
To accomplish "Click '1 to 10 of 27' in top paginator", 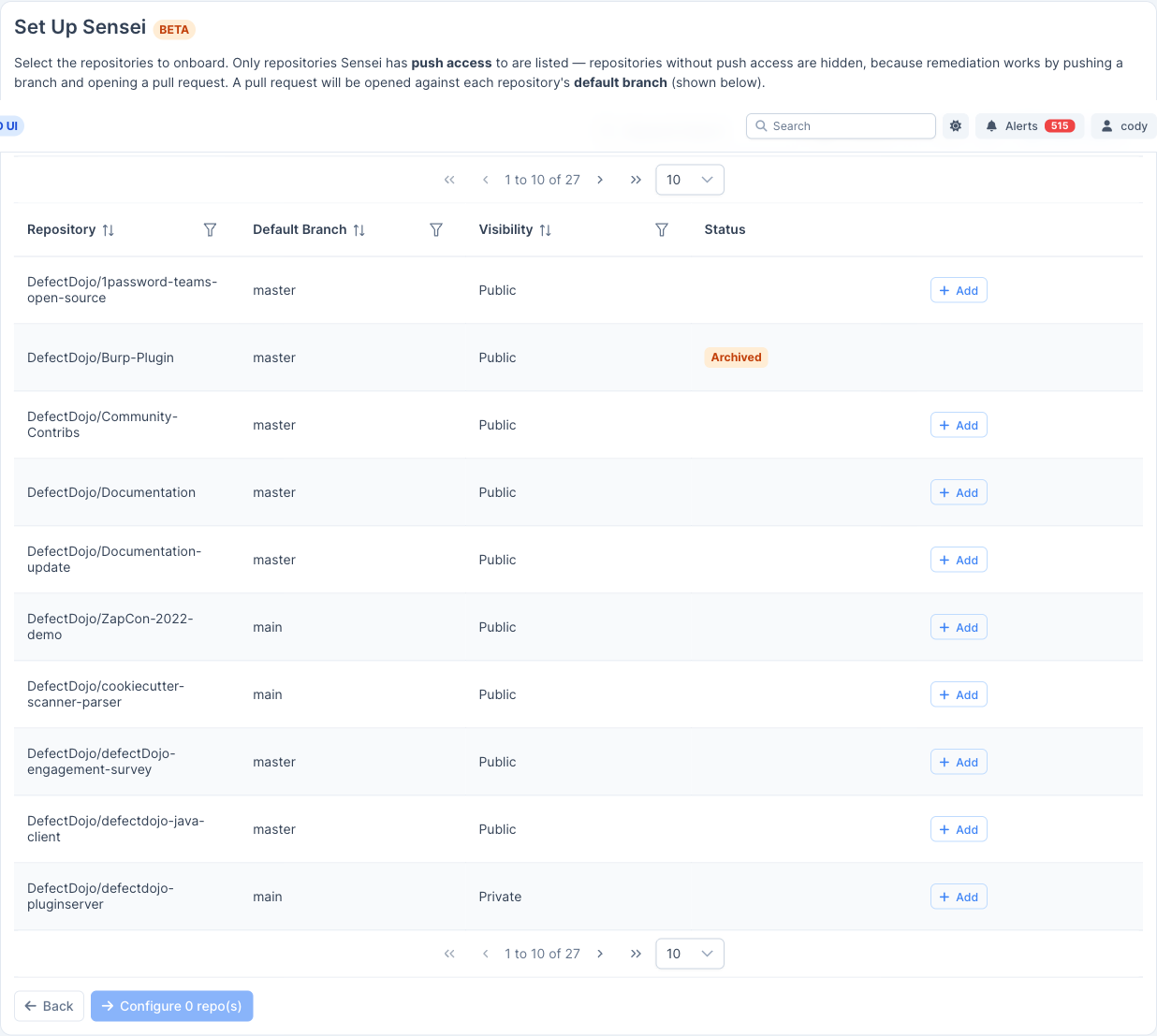I will [543, 180].
